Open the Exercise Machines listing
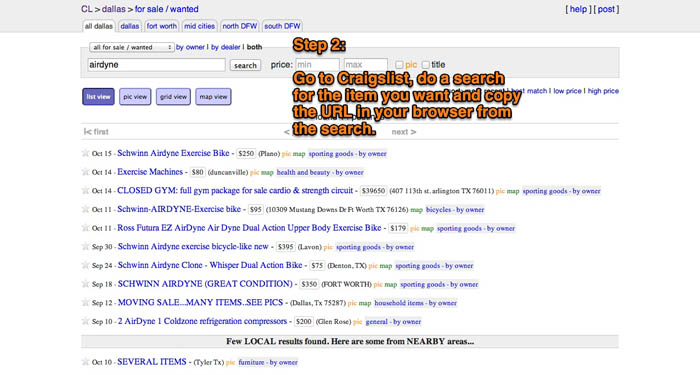This screenshot has height=375, width=700. tap(150, 172)
